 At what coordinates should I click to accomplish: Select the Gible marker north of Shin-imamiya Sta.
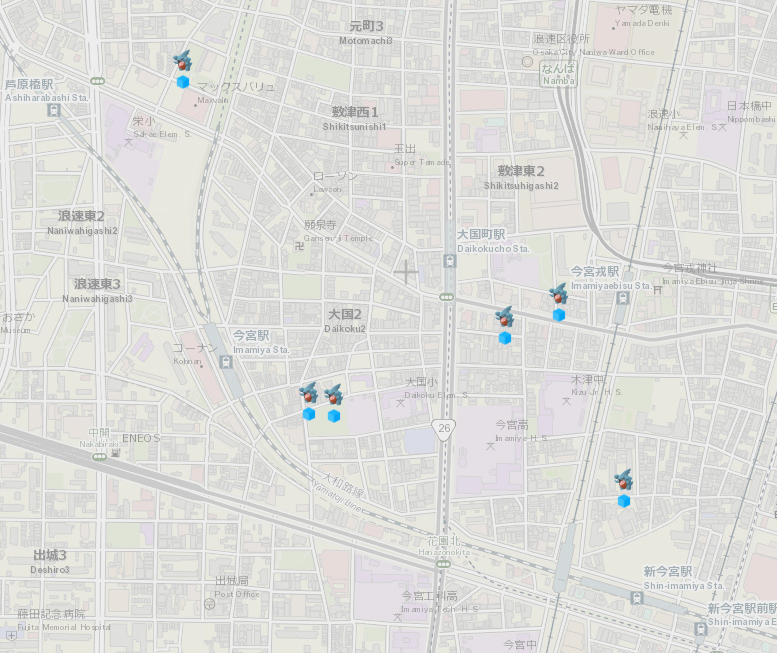coord(623,480)
